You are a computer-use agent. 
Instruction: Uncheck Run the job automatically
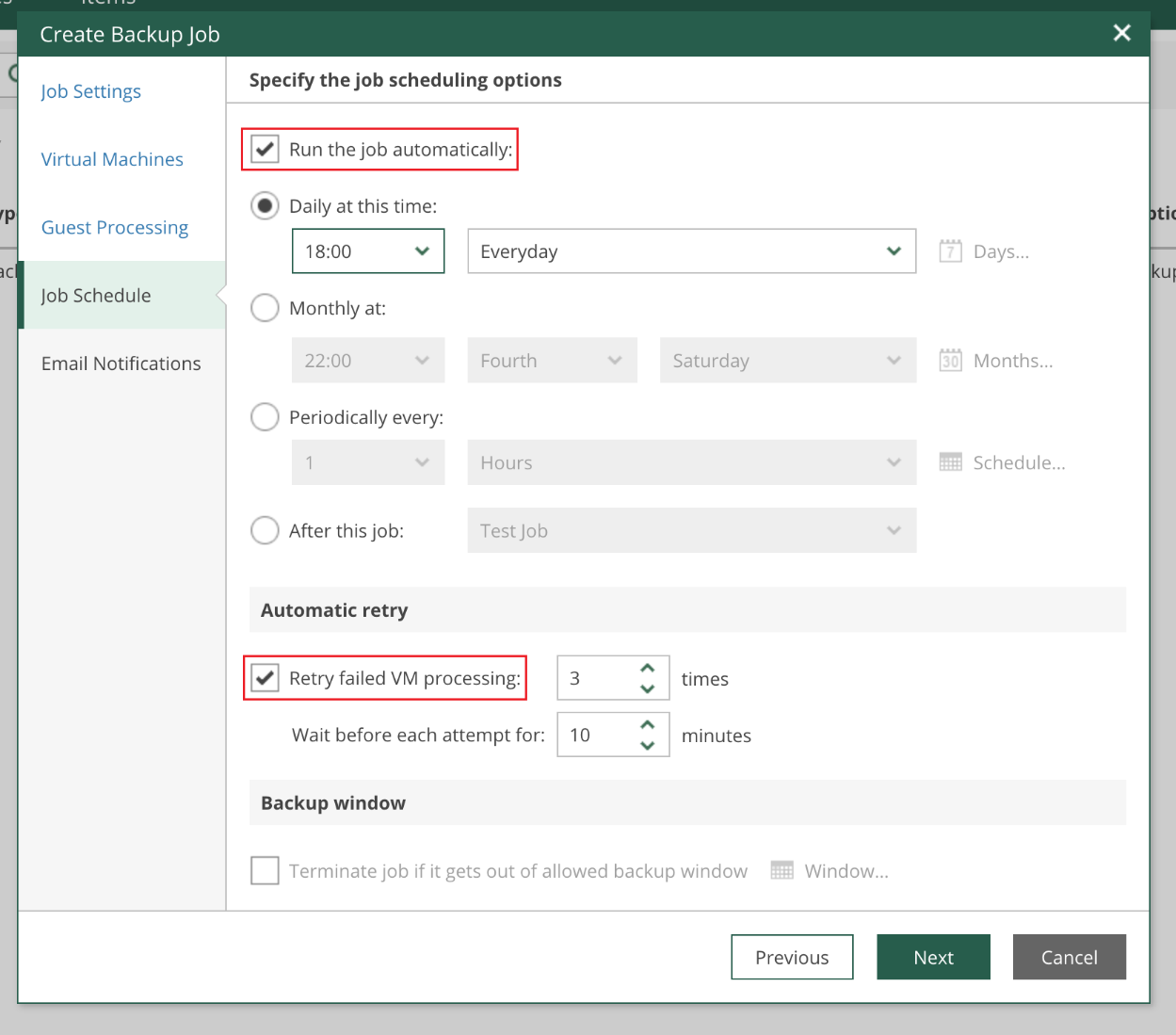click(266, 150)
